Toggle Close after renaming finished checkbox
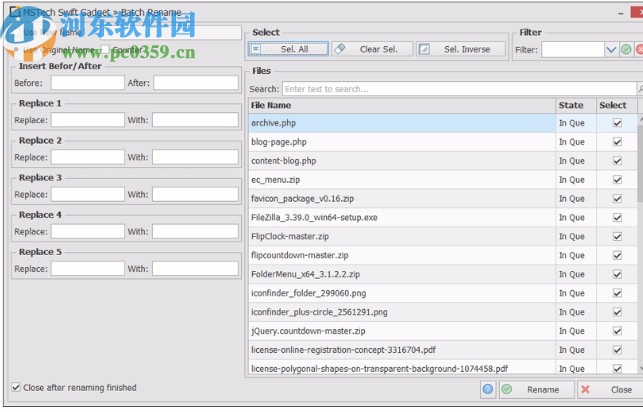This screenshot has height=412, width=643. point(16,387)
